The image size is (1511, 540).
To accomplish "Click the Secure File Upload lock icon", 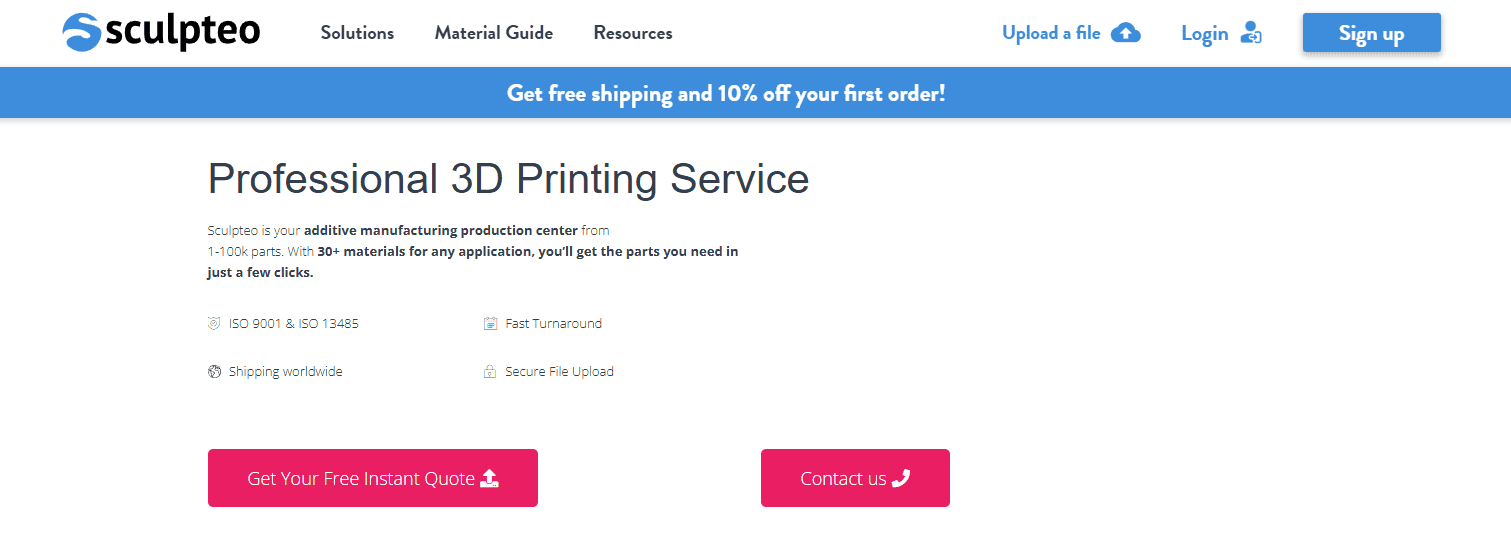I will (x=490, y=372).
